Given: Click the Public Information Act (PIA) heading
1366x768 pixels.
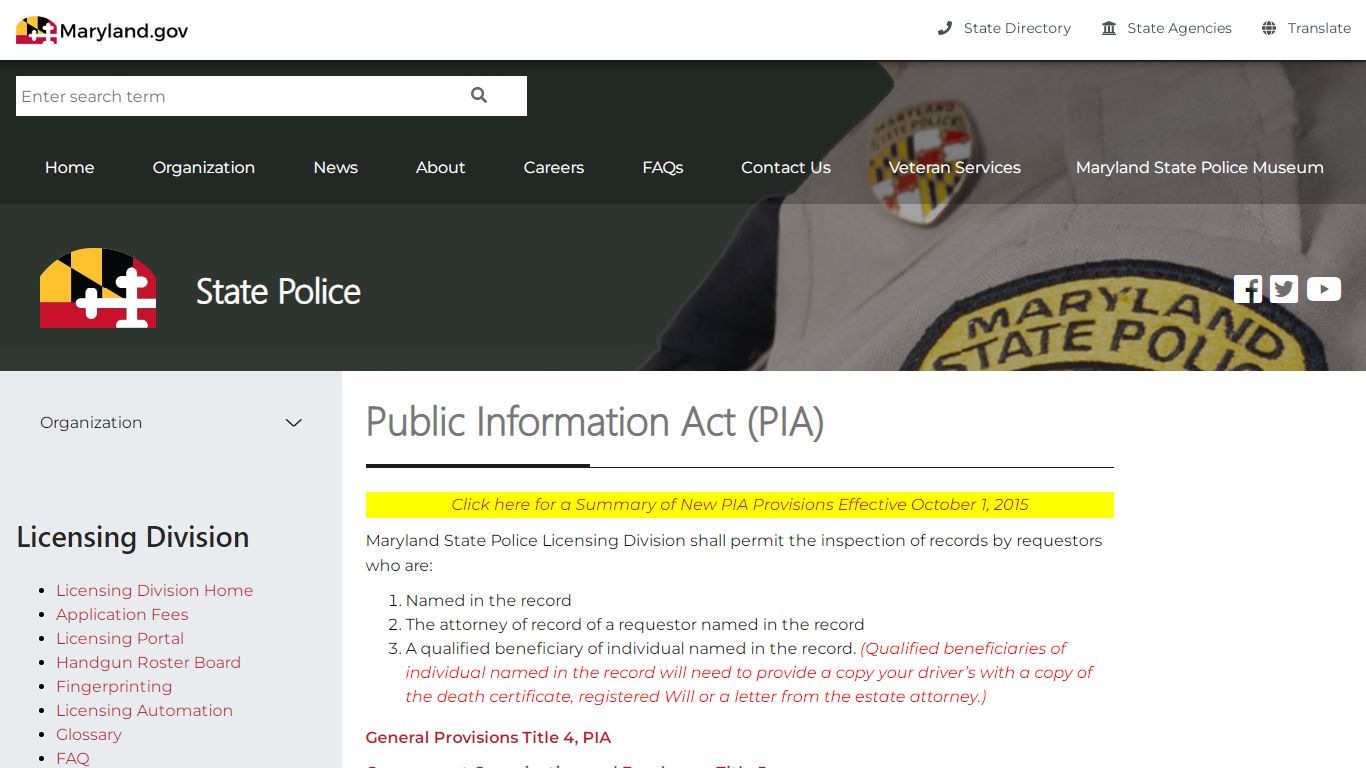Looking at the screenshot, I should [x=595, y=421].
